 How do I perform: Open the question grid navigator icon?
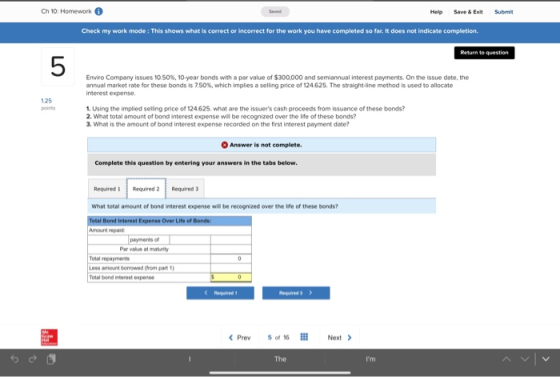pos(304,337)
